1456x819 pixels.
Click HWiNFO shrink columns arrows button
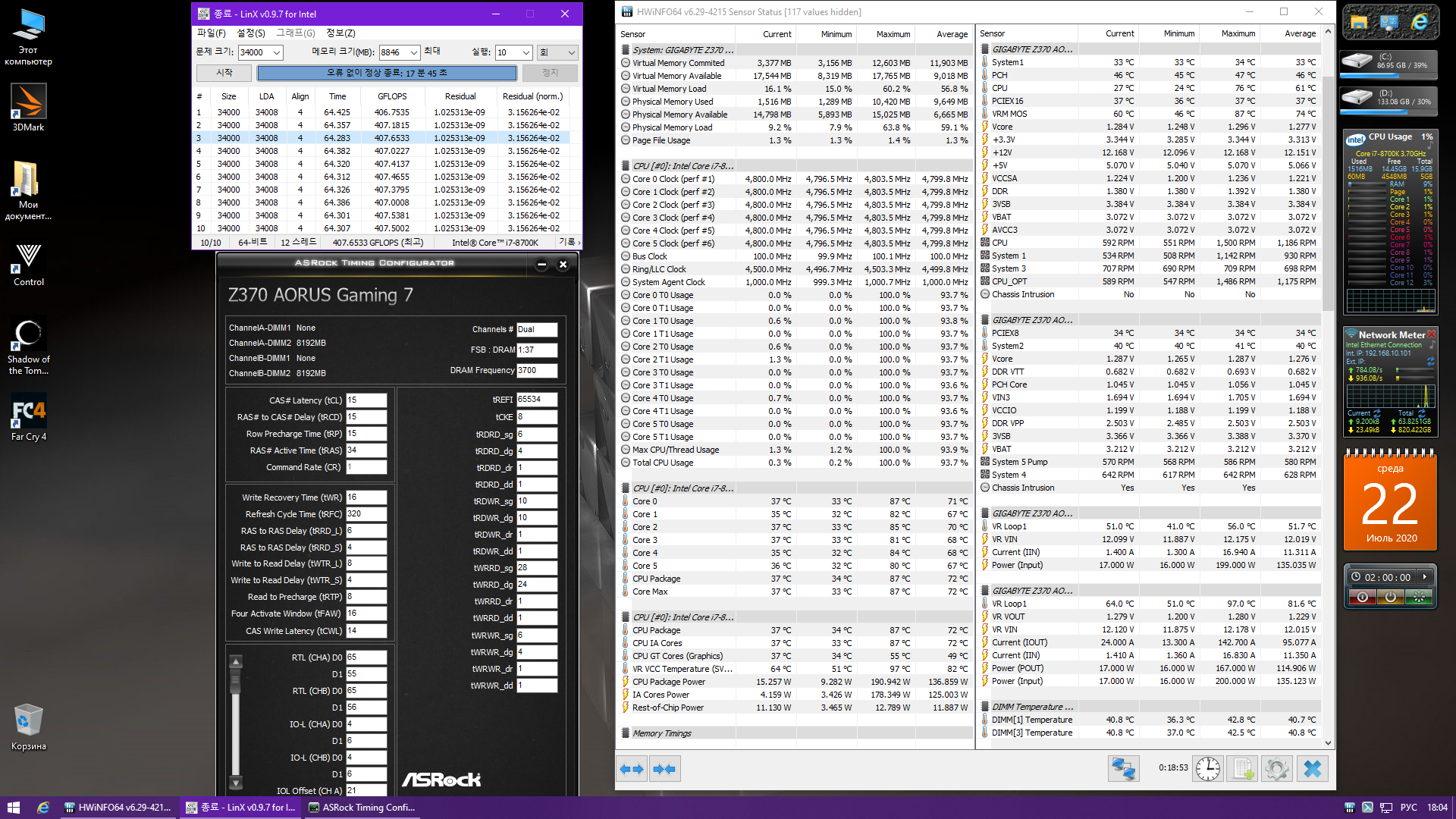coord(664,769)
